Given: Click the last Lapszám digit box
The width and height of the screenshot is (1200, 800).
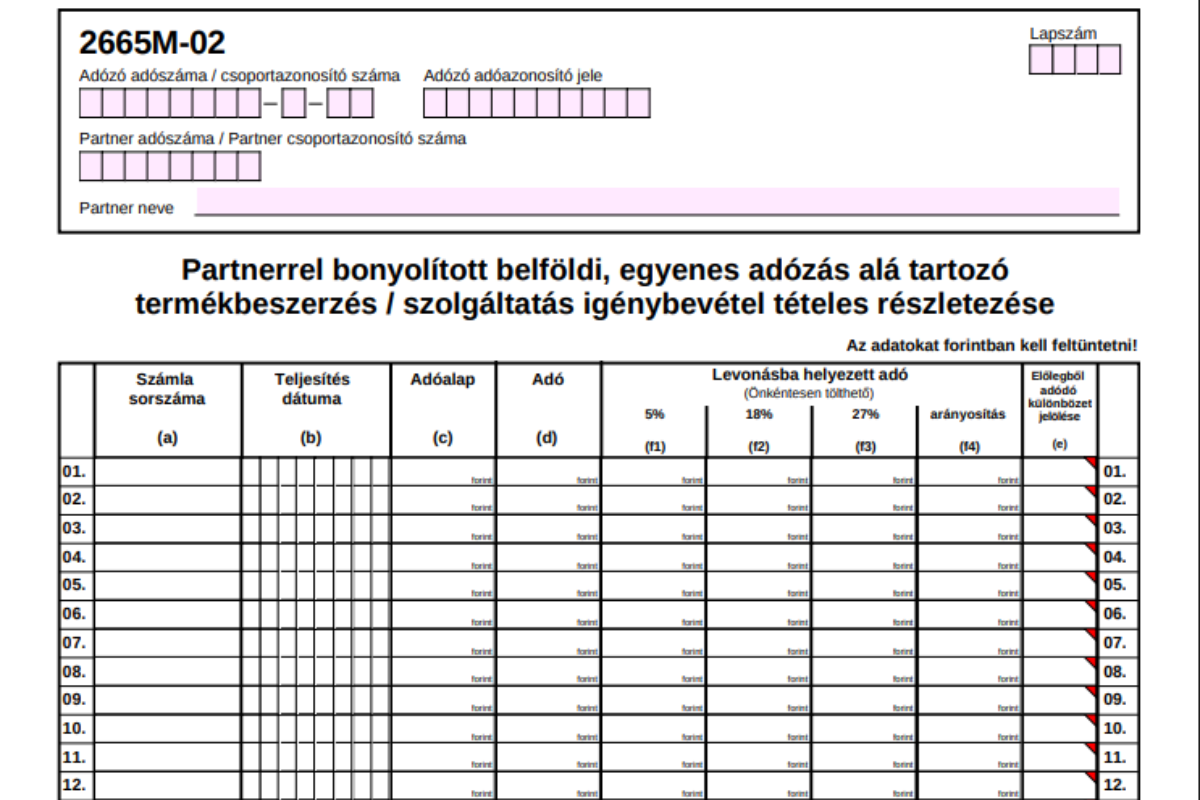Looking at the screenshot, I should coord(1109,60).
